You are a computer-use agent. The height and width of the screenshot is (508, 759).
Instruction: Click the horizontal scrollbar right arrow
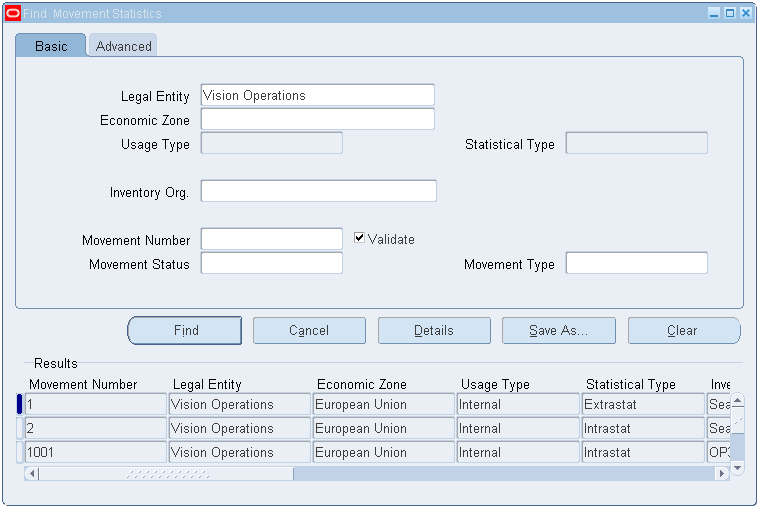pyautogui.click(x=722, y=473)
